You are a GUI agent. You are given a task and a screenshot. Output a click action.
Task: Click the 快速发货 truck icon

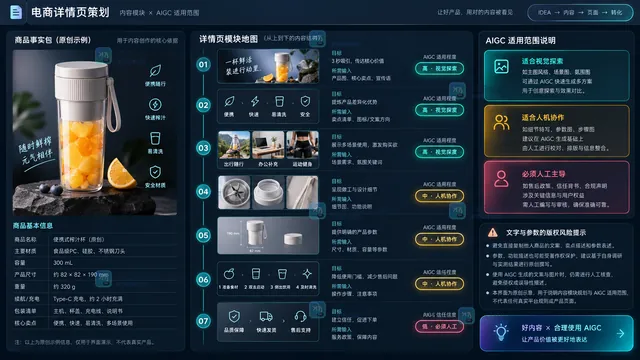pyautogui.click(x=266, y=316)
